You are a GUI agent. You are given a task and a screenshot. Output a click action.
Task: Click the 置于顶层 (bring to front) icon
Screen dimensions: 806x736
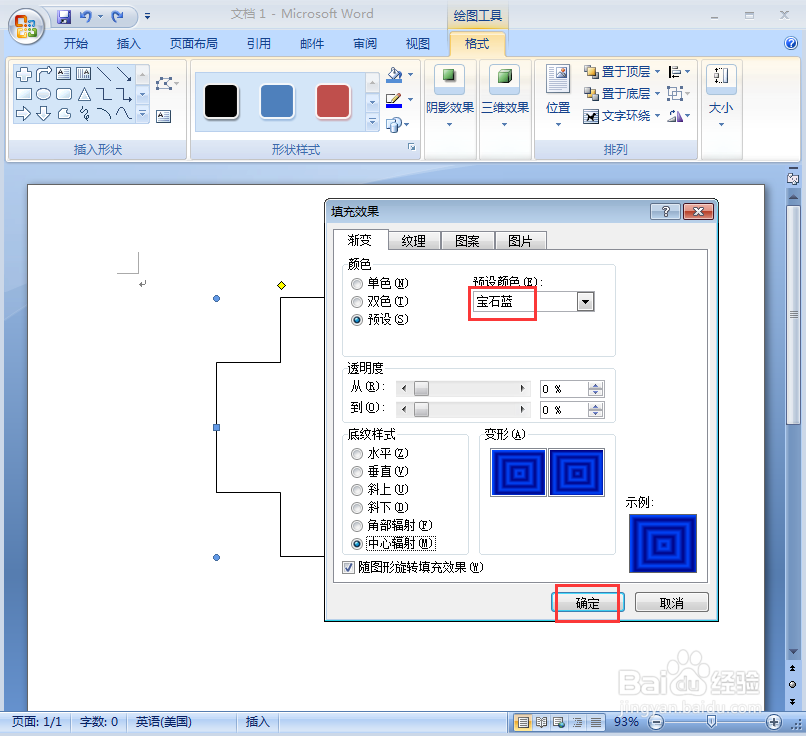[x=592, y=72]
